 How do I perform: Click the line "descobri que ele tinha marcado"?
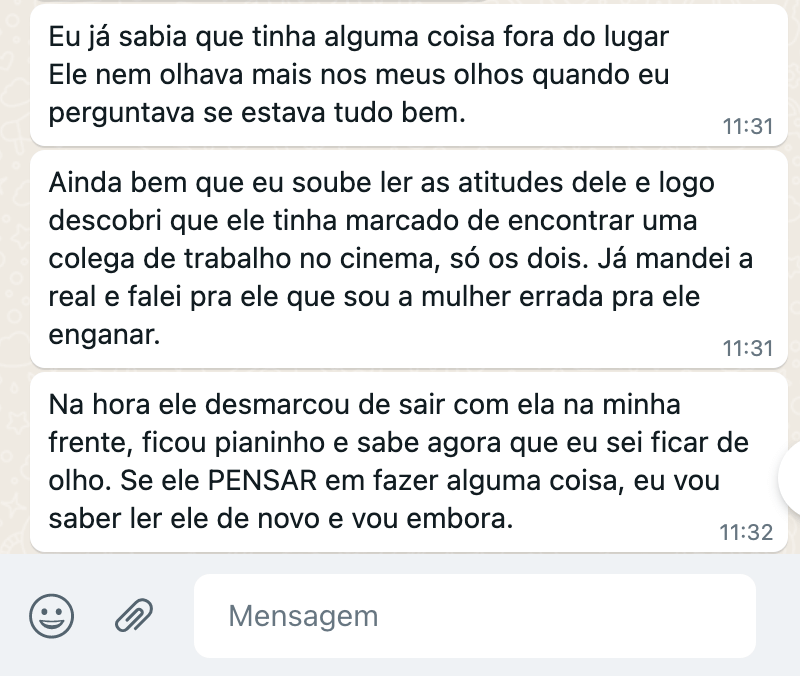[373, 221]
